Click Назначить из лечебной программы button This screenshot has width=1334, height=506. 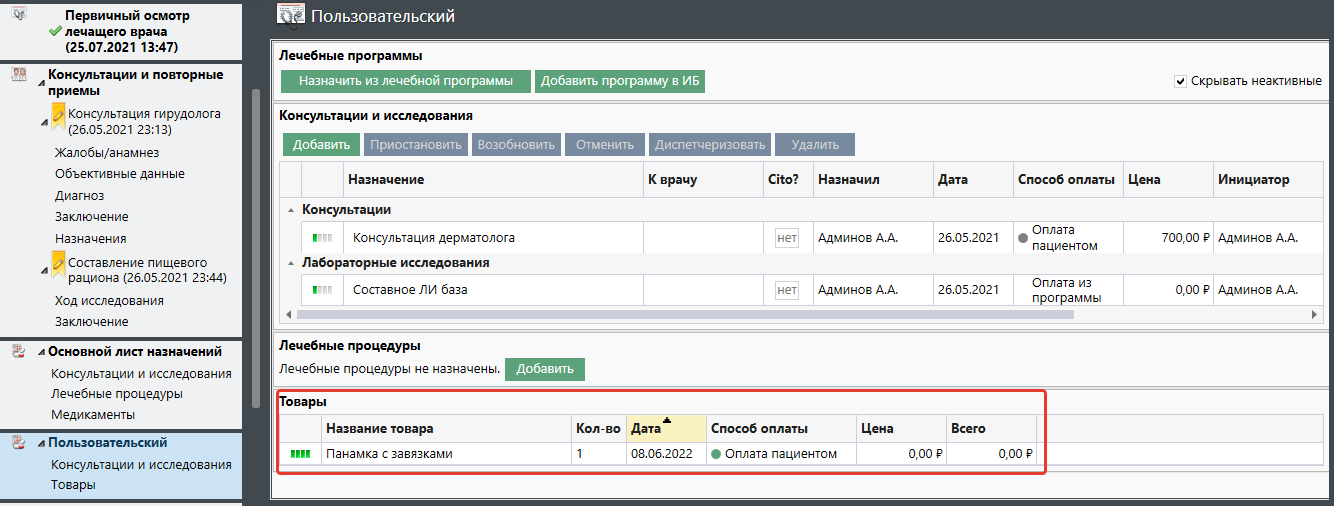(405, 81)
